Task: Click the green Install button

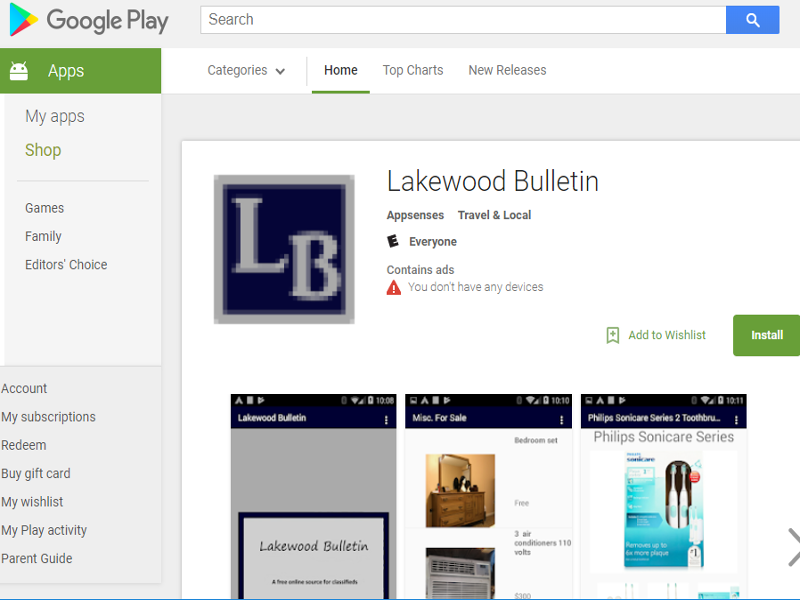Action: (x=766, y=335)
